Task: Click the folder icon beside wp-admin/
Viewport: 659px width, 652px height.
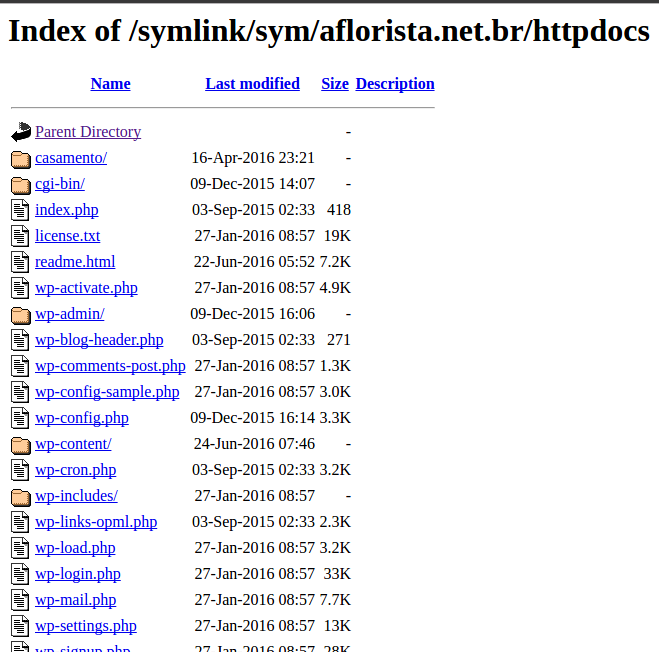Action: (21, 315)
